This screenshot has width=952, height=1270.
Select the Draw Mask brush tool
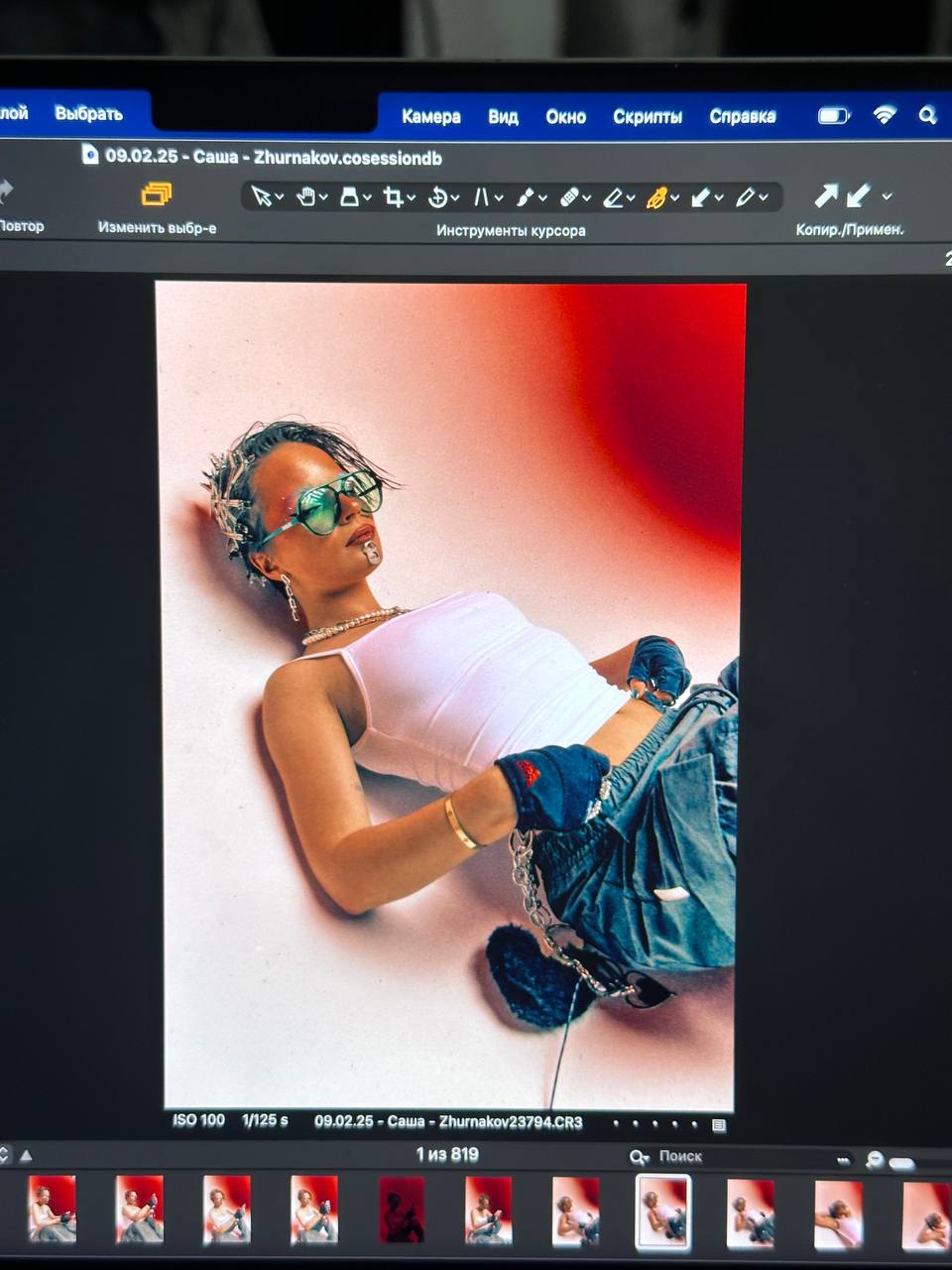pyautogui.click(x=525, y=197)
